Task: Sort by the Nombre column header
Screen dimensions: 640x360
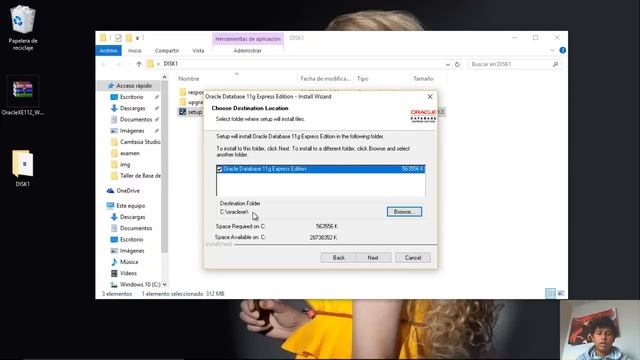Action: coord(189,78)
